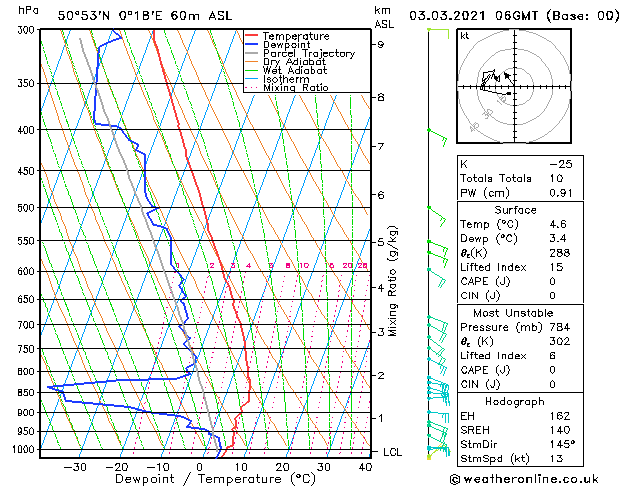
Task: Click the '300' pressure level label
Action: (x=28, y=30)
